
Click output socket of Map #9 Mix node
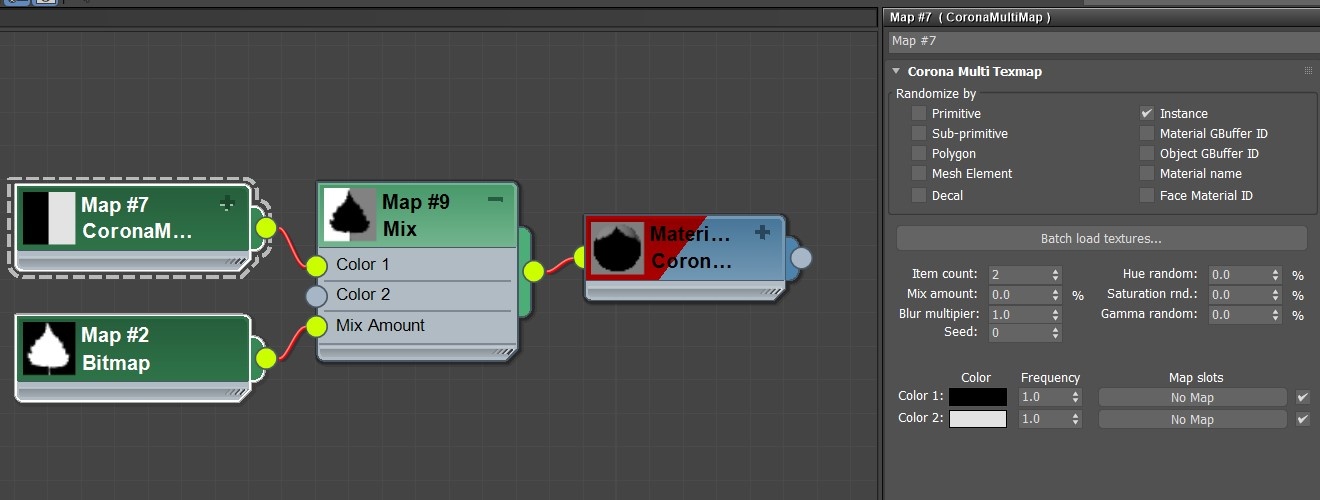point(533,270)
